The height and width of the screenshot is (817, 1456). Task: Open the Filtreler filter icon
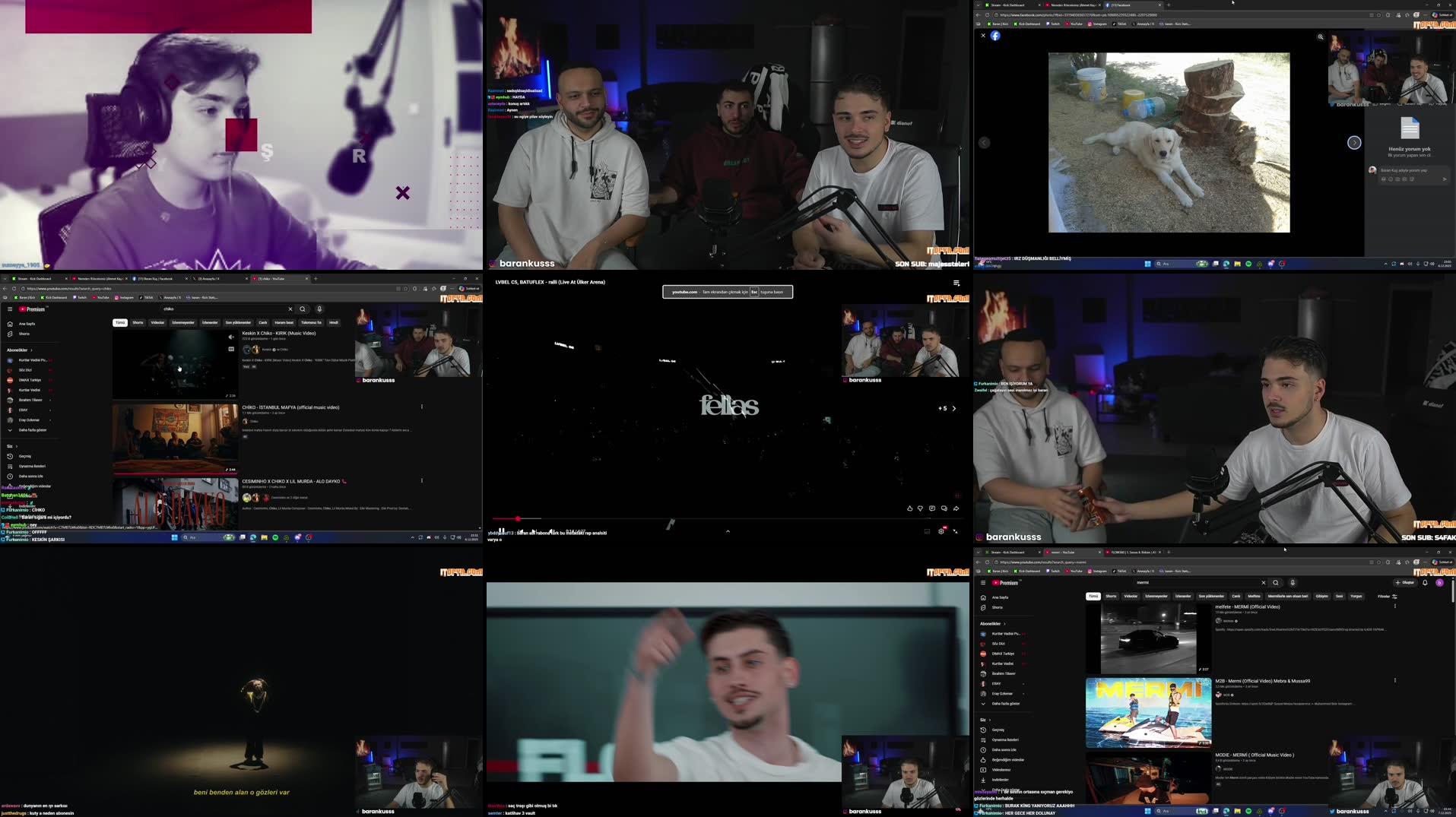pos(1396,597)
